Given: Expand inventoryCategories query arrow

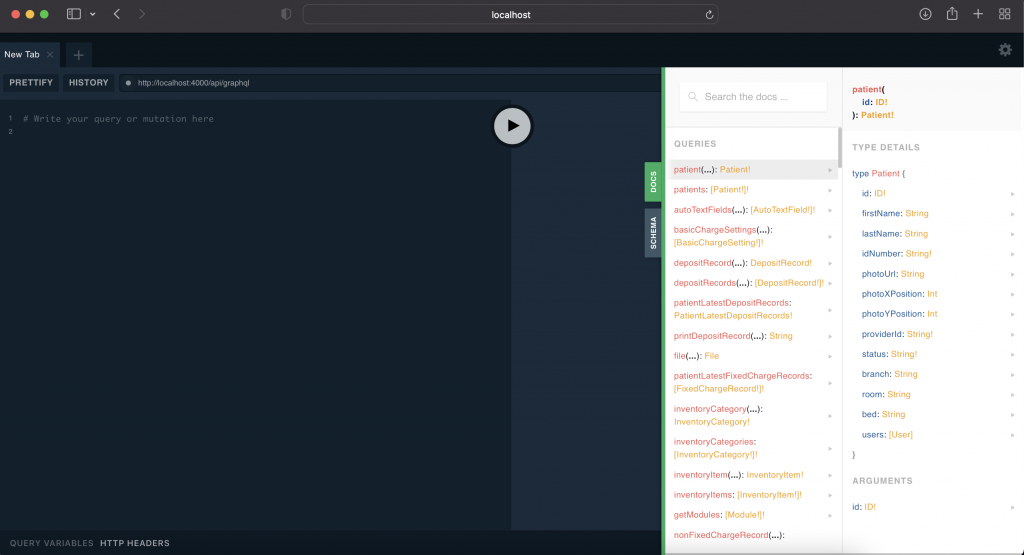Looking at the screenshot, I should (x=830, y=449).
